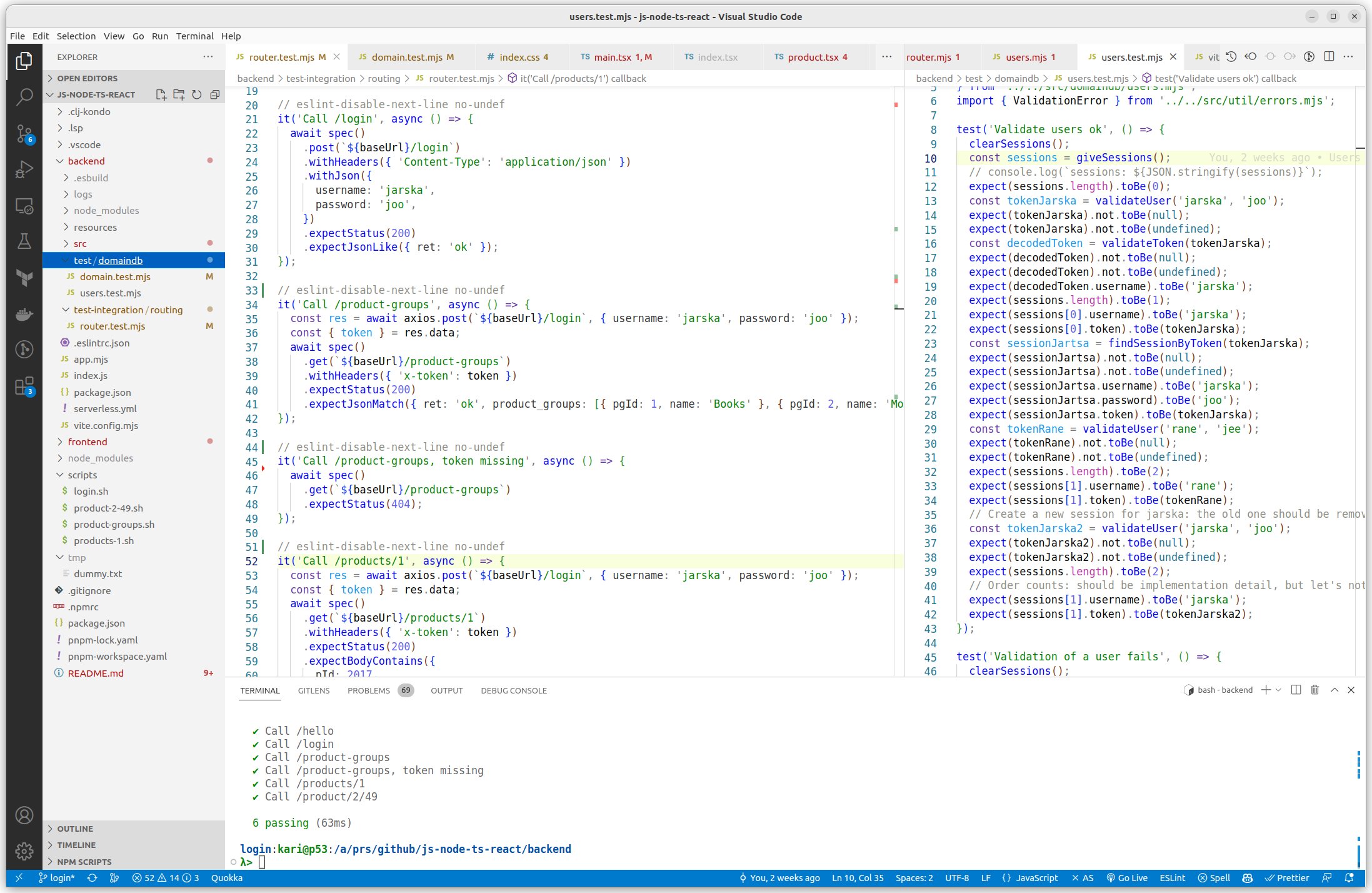Close the router.test.mjs tab

pos(337,57)
